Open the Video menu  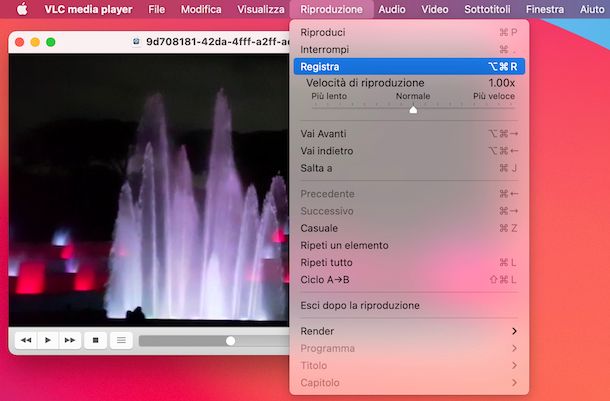pos(435,9)
